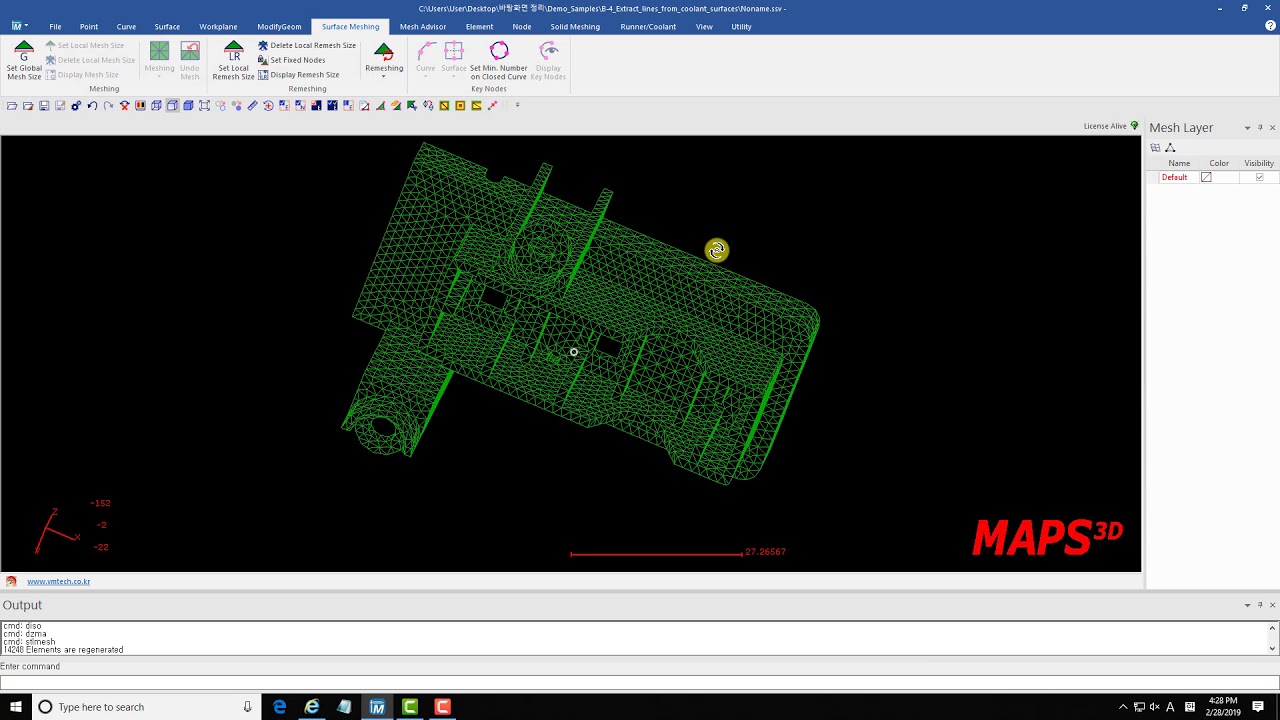This screenshot has width=1280, height=720.
Task: Click the fit-to-window frame icon
Action: pos(204,106)
